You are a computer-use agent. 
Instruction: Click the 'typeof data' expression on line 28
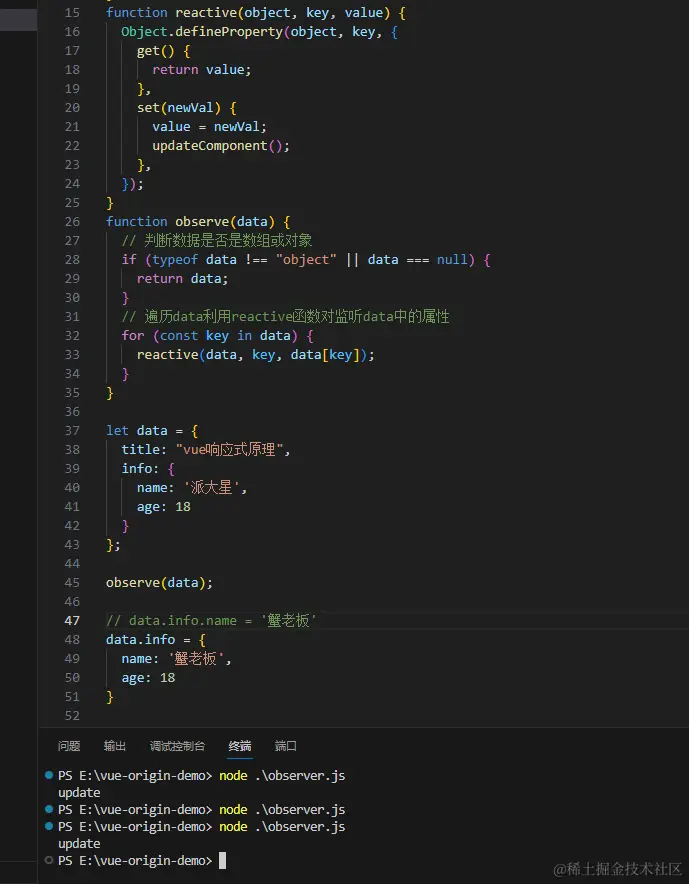(x=194, y=259)
